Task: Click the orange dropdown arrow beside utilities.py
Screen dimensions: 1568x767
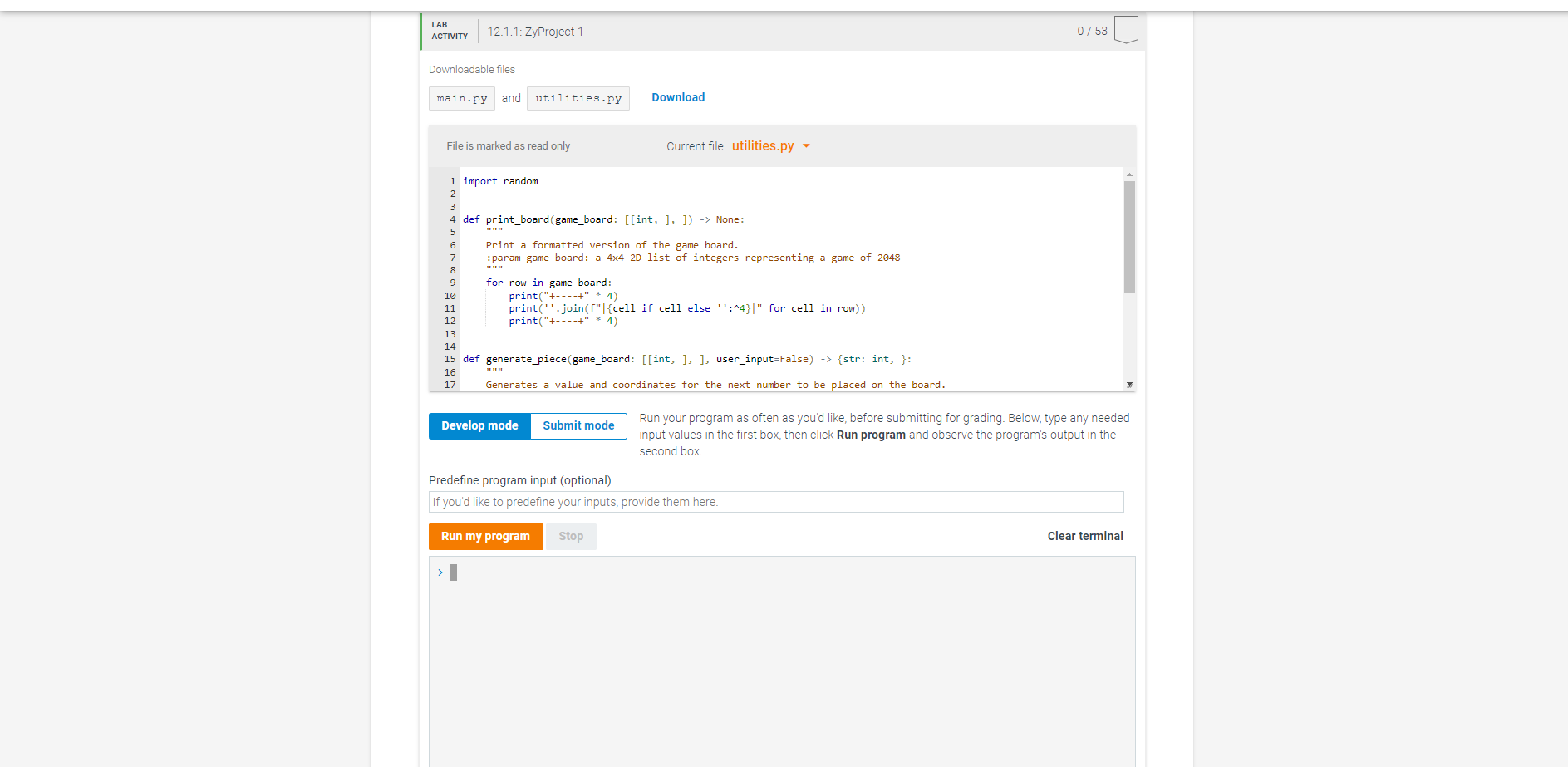Action: coord(806,146)
